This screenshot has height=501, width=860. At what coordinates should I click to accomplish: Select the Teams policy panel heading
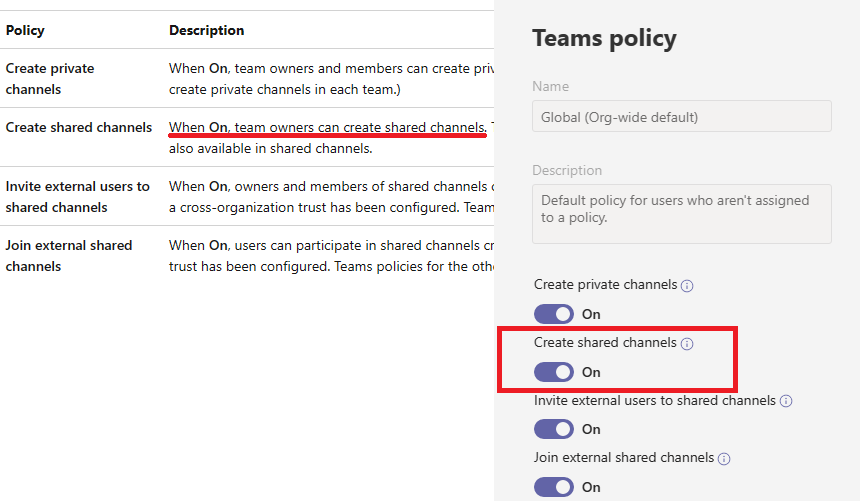click(604, 38)
